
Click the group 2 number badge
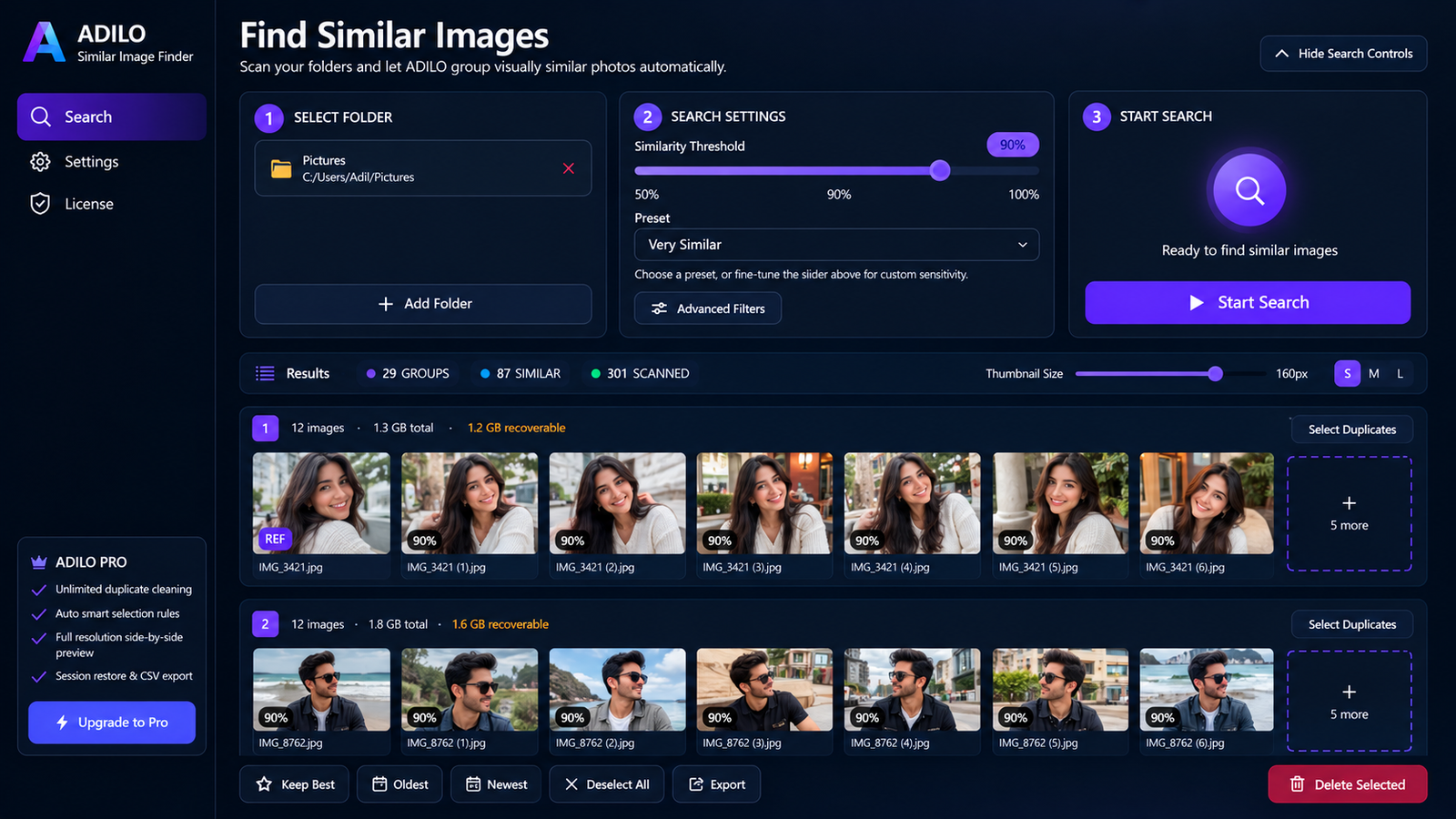click(x=265, y=623)
